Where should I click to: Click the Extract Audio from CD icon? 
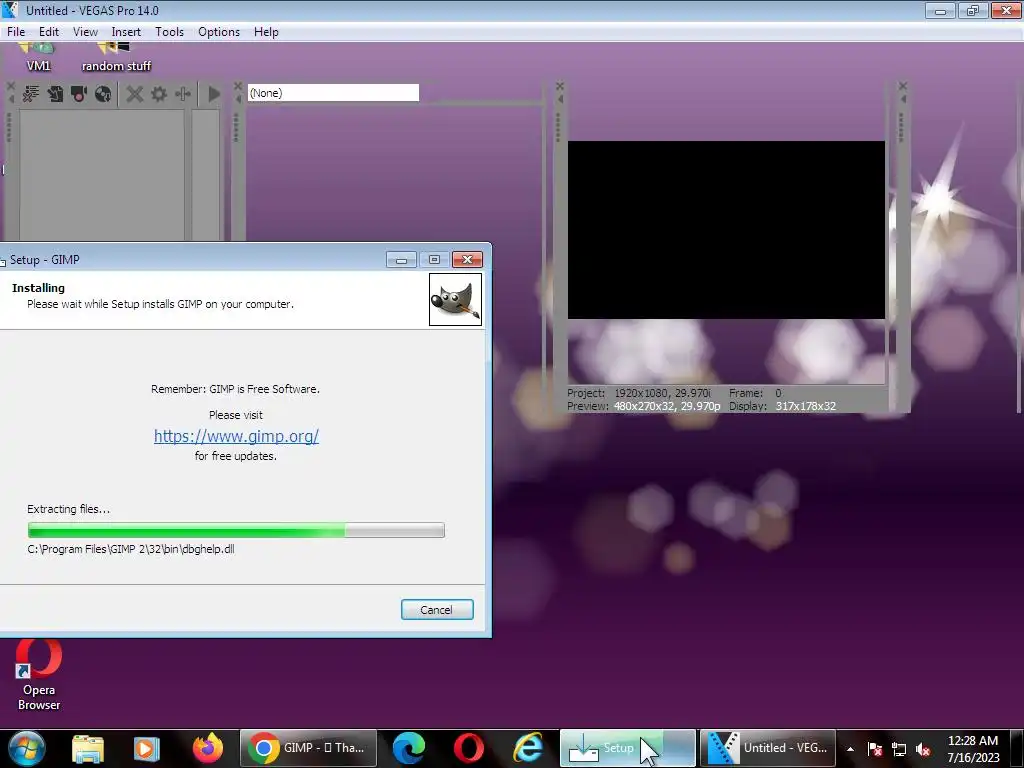tap(103, 94)
